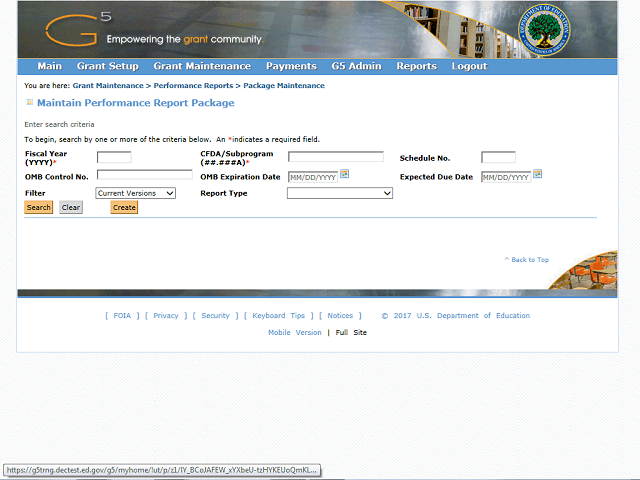
Task: Click the 2017 U.S. Department of Education text
Action: tap(456, 316)
